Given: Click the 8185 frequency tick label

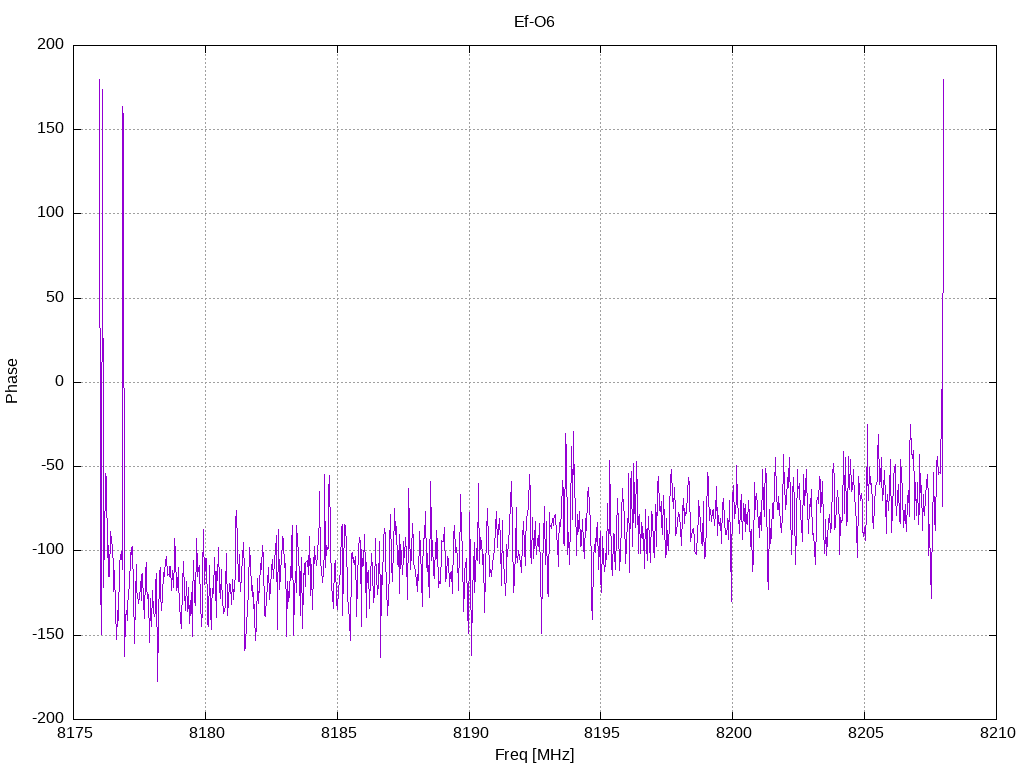Looking at the screenshot, I should (x=337, y=733).
